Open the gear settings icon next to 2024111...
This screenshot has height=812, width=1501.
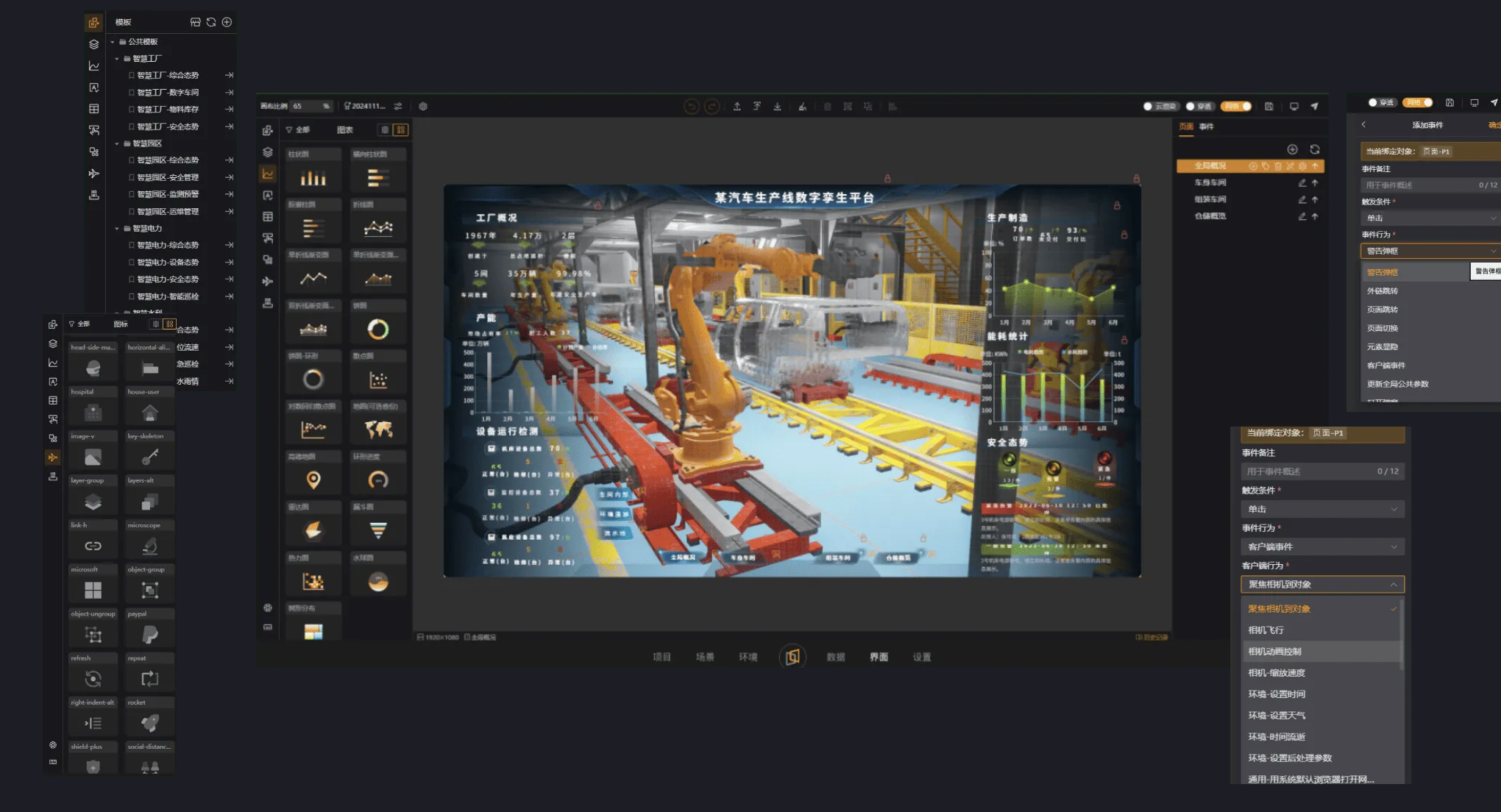[423, 107]
